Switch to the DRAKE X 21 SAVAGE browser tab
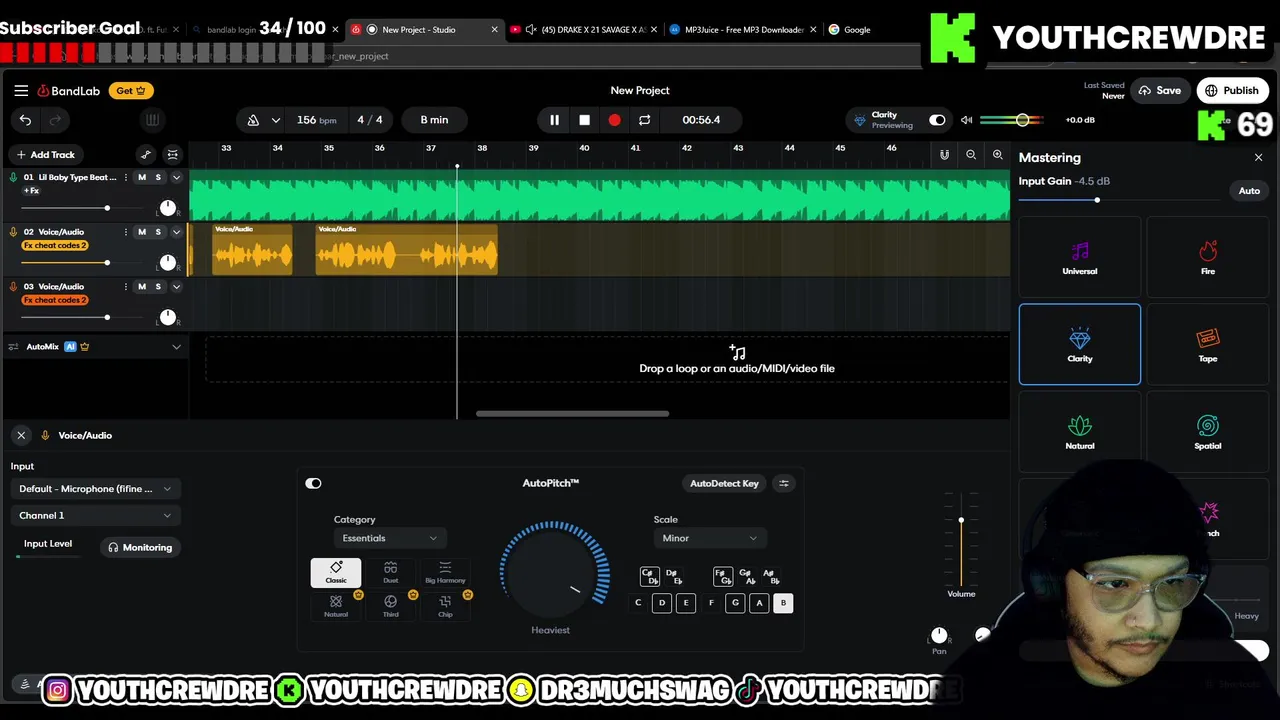The height and width of the screenshot is (720, 1280). coord(585,29)
